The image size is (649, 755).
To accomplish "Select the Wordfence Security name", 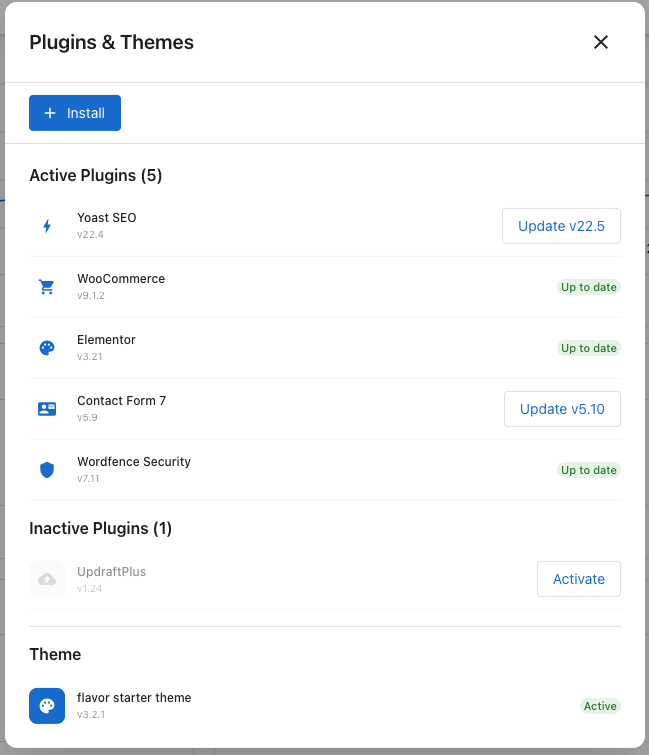I will tap(134, 462).
